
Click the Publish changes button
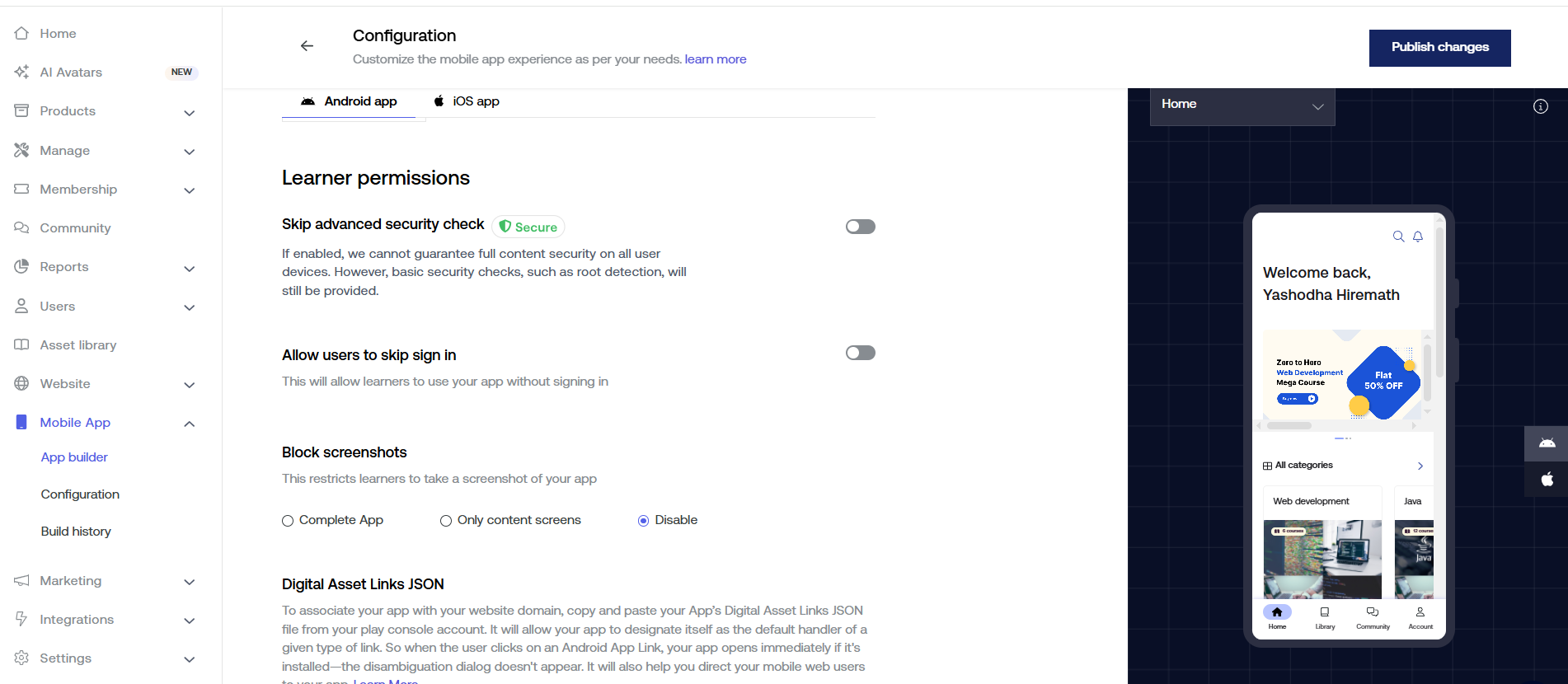pyautogui.click(x=1439, y=48)
